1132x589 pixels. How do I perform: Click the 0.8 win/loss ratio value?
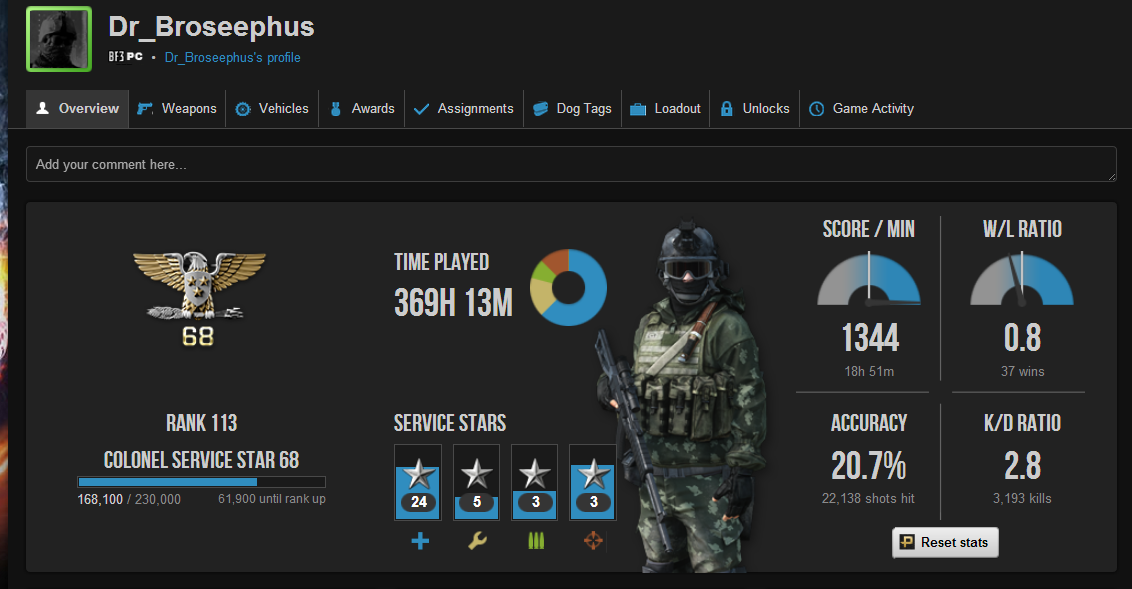pyautogui.click(x=1022, y=338)
